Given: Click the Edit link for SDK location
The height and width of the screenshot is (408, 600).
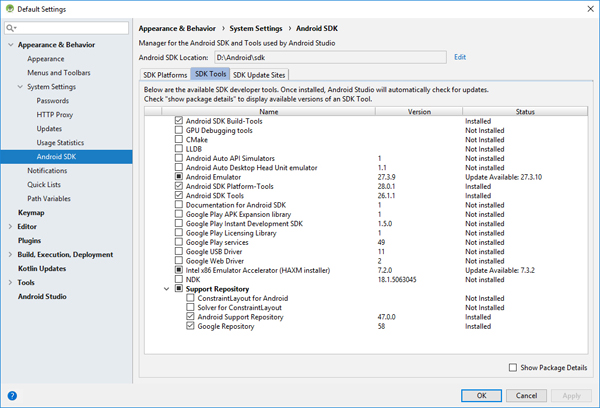Looking at the screenshot, I should click(x=460, y=57).
